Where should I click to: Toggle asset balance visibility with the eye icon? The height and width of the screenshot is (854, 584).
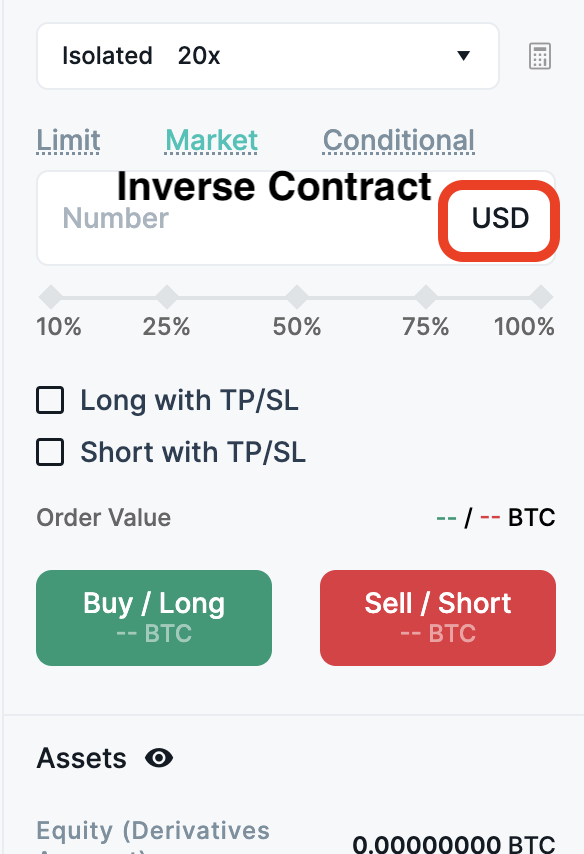coord(160,759)
